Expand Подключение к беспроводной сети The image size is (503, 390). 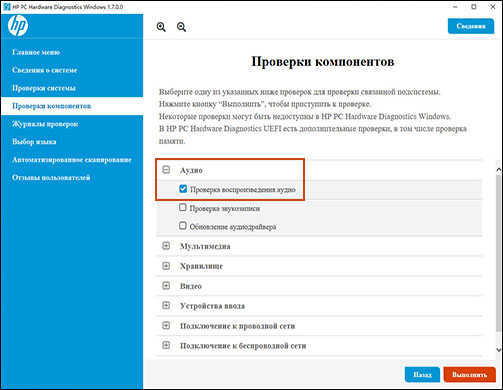pyautogui.click(x=166, y=345)
